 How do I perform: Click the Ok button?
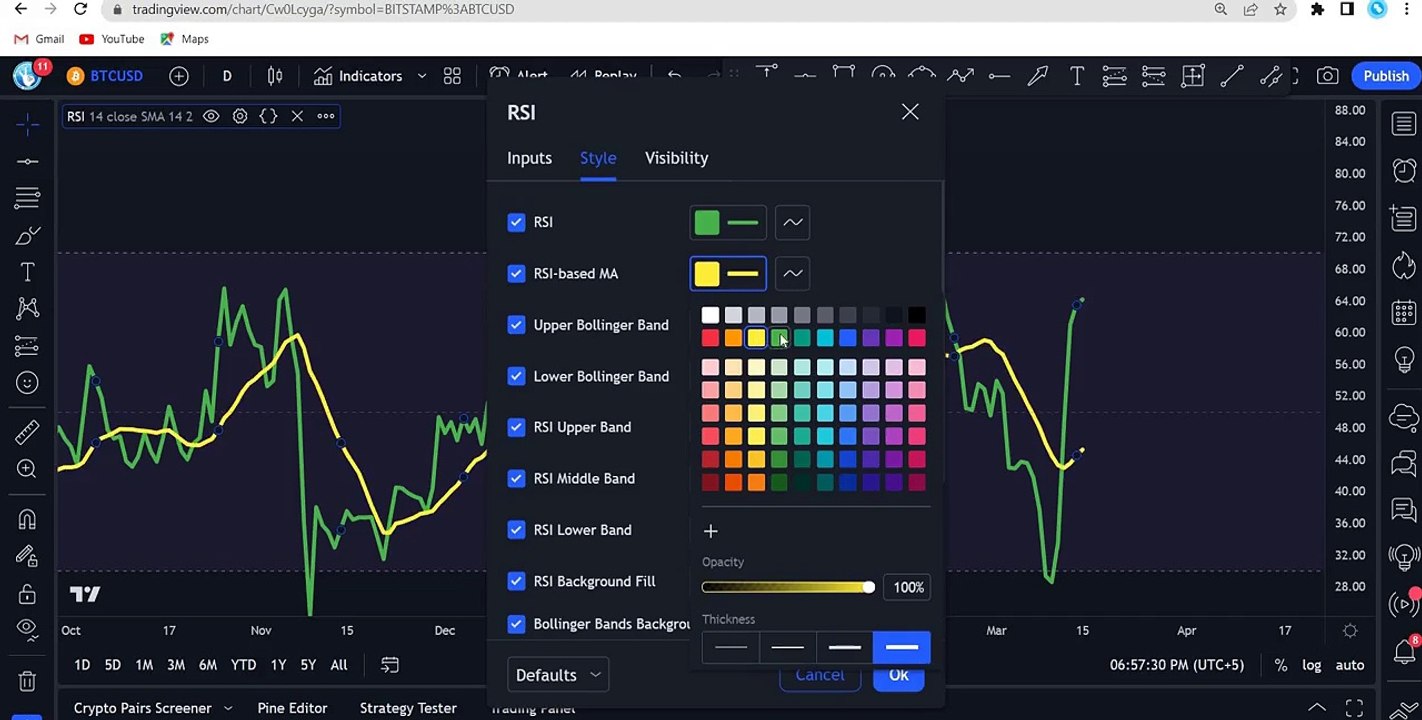pyautogui.click(x=899, y=675)
